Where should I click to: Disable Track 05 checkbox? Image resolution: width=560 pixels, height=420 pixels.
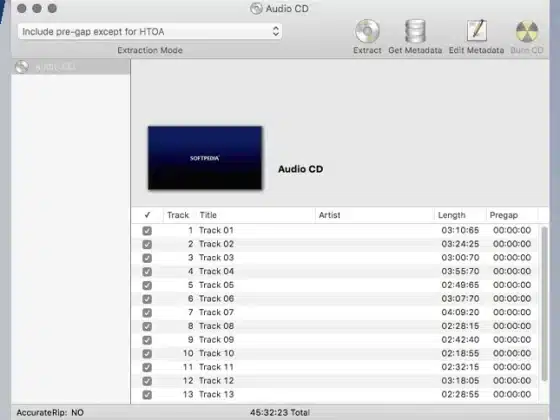point(147,285)
